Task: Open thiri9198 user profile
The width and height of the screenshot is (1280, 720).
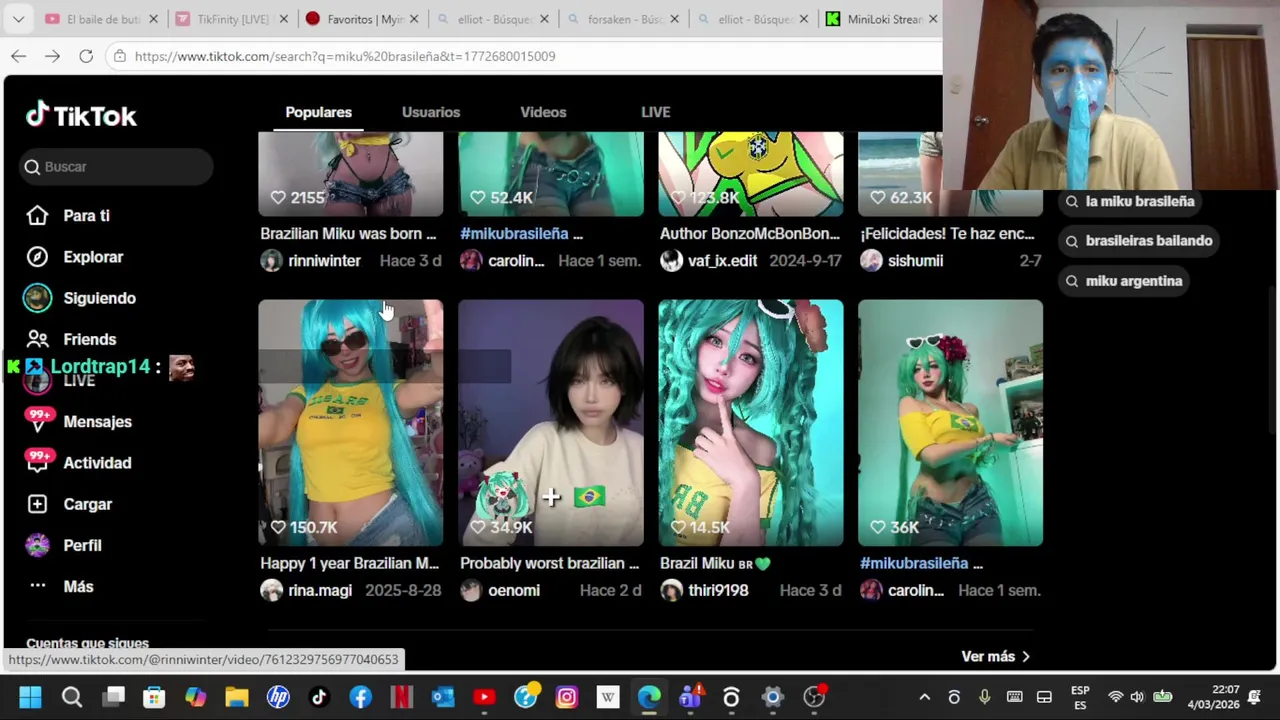Action: click(x=718, y=590)
